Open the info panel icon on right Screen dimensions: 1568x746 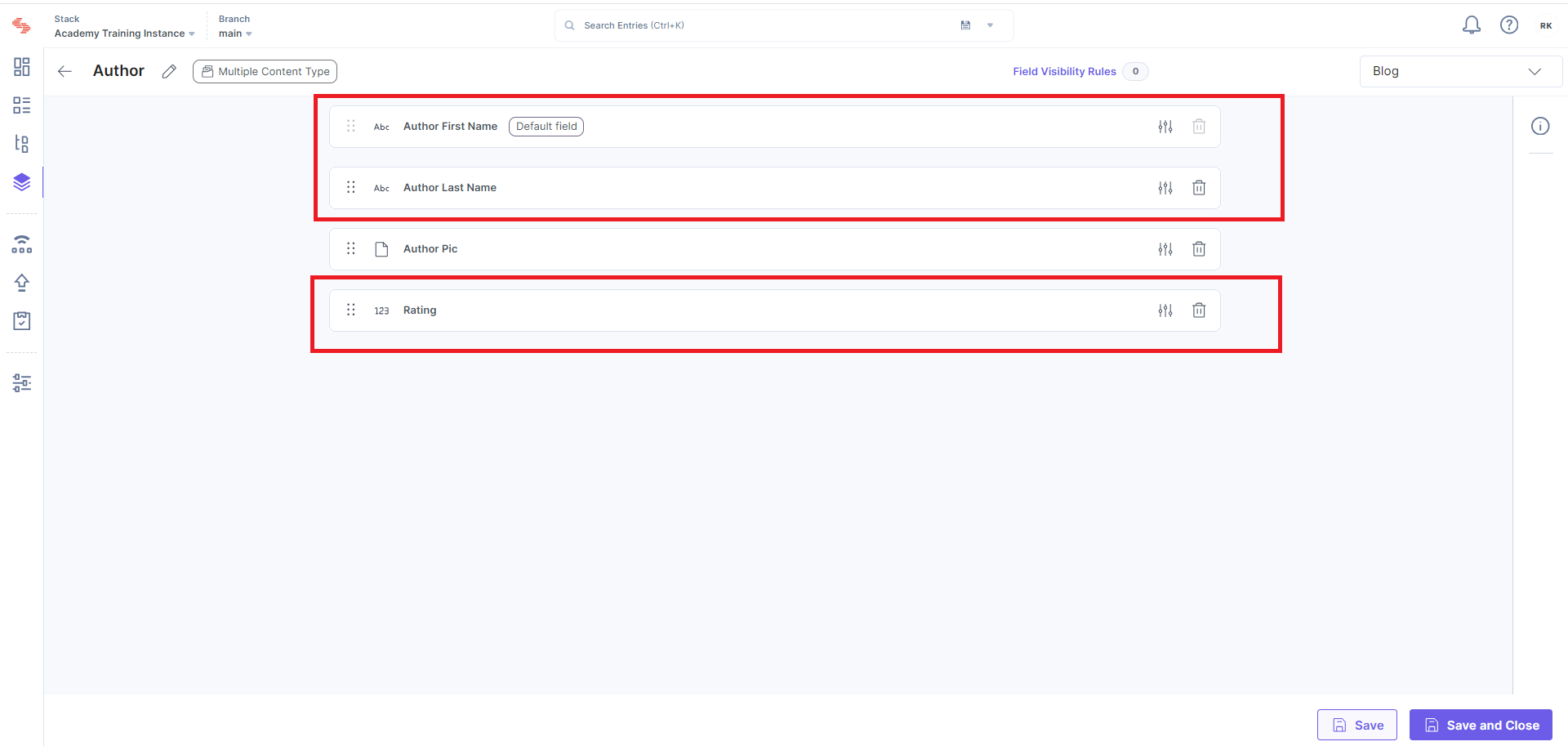pyautogui.click(x=1540, y=126)
